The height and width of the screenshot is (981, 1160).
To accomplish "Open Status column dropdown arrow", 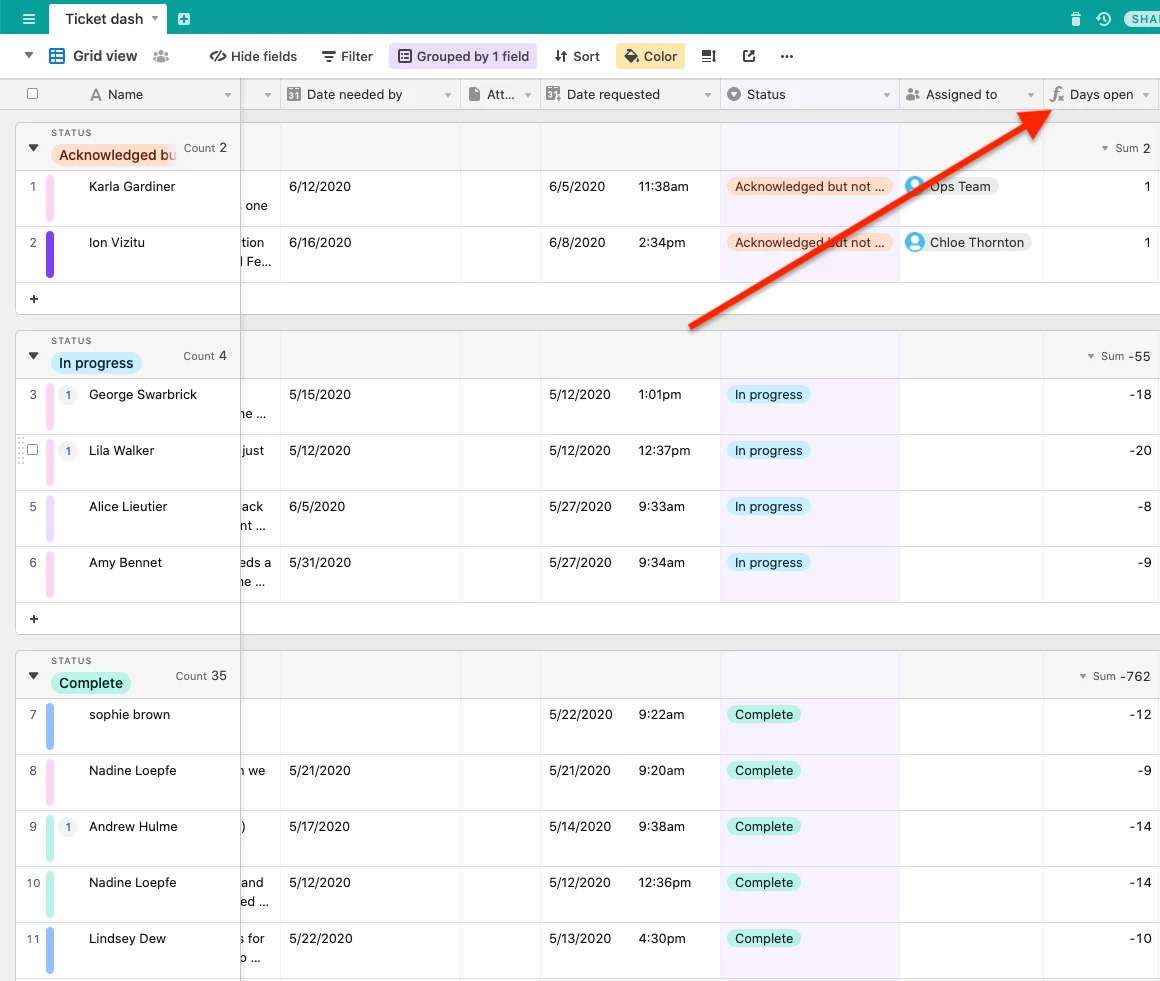I will [x=886, y=95].
